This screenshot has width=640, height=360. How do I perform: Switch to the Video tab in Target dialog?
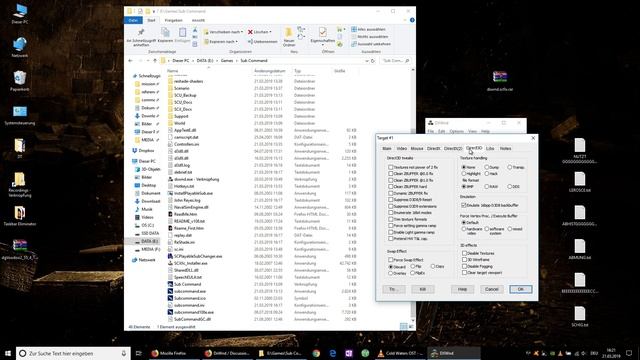[402, 149]
